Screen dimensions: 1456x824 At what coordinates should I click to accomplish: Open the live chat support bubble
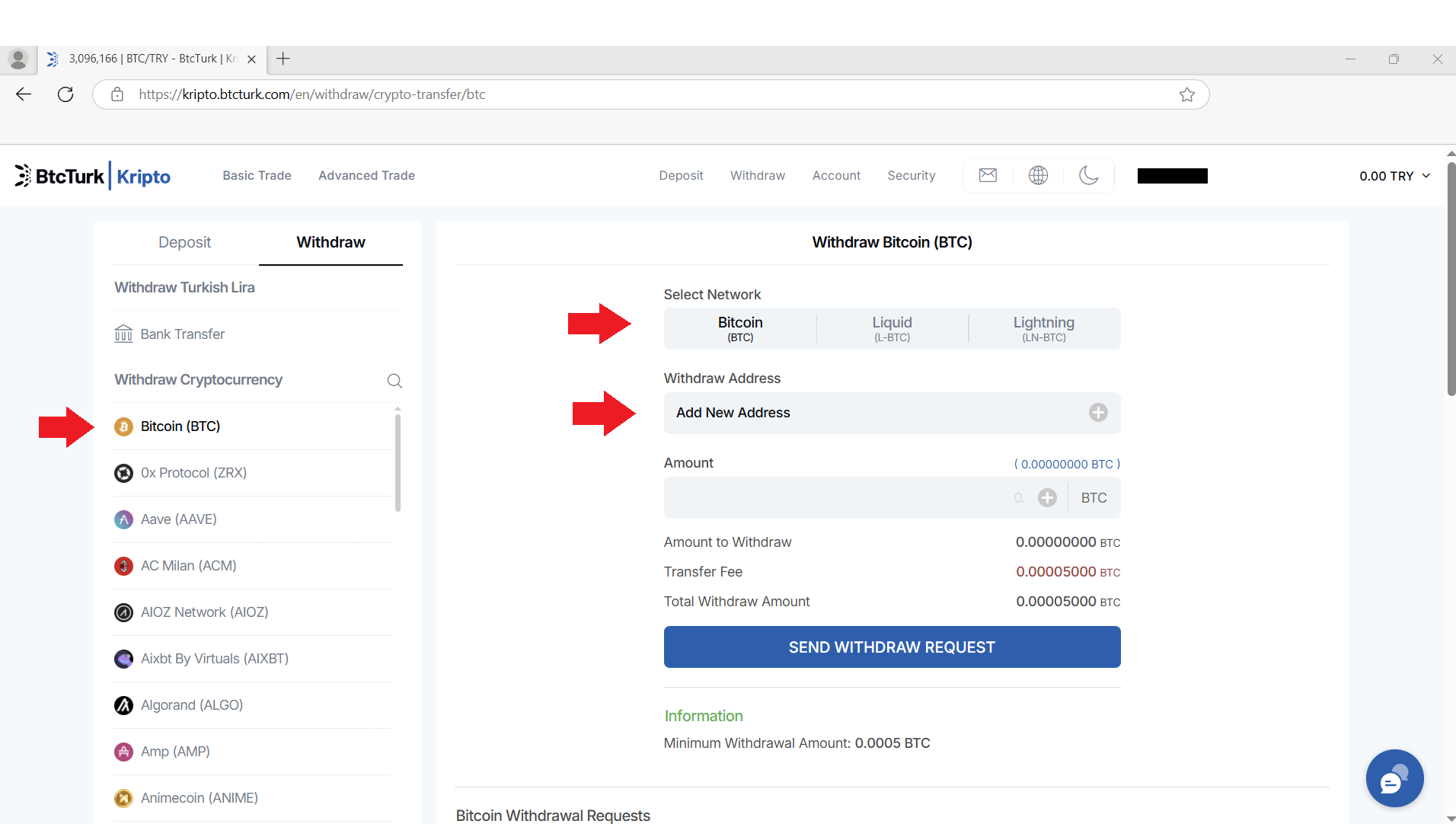(x=1394, y=778)
